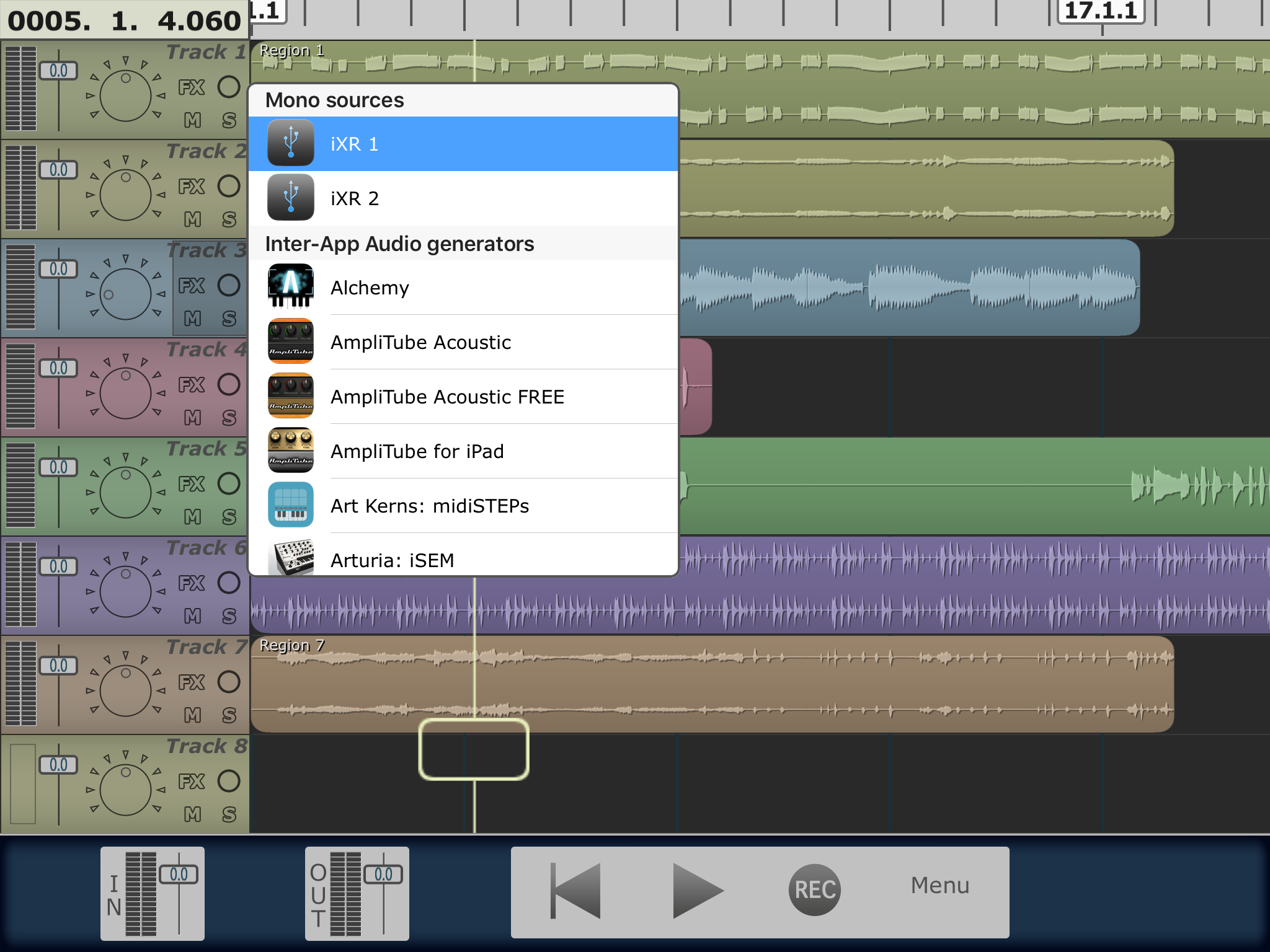Select Region 7 on Track 7
The width and height of the screenshot is (1270, 952).
pyautogui.click(x=712, y=684)
